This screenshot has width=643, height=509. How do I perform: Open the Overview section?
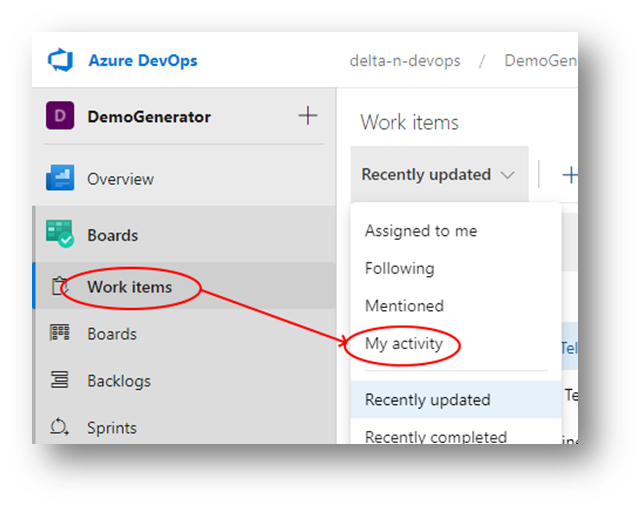tap(121, 179)
